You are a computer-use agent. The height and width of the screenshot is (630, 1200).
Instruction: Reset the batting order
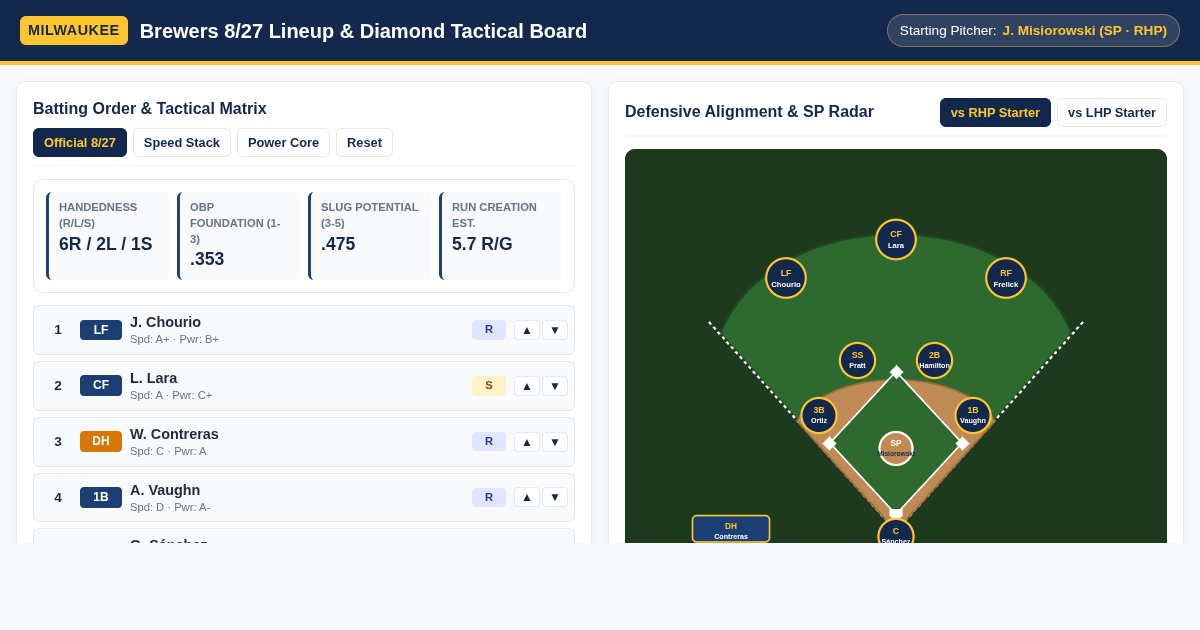(364, 142)
